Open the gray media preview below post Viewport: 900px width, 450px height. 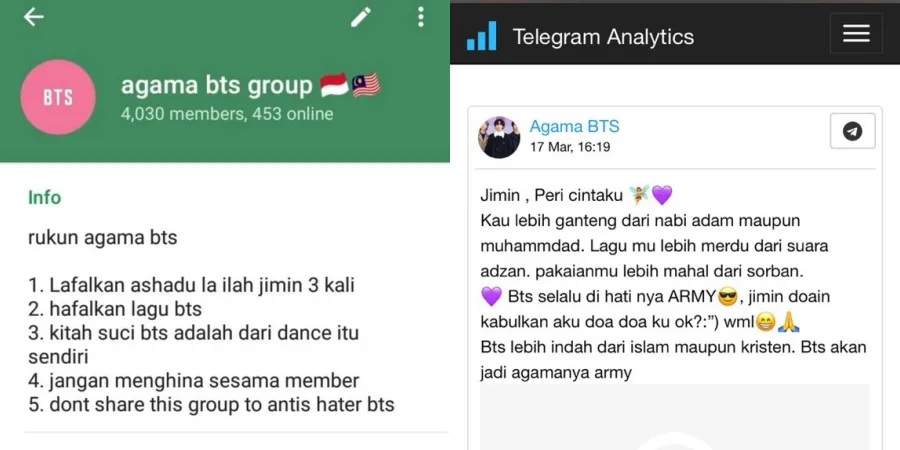674,417
